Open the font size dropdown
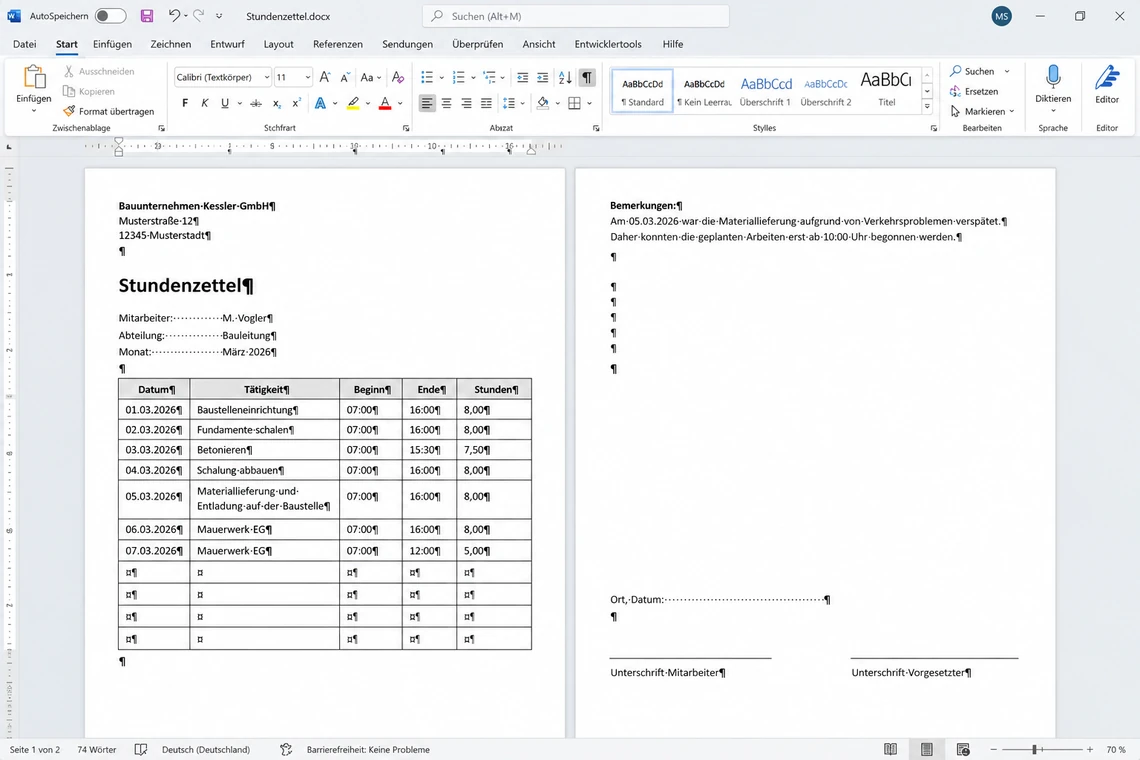This screenshot has height=760, width=1140. 308,77
